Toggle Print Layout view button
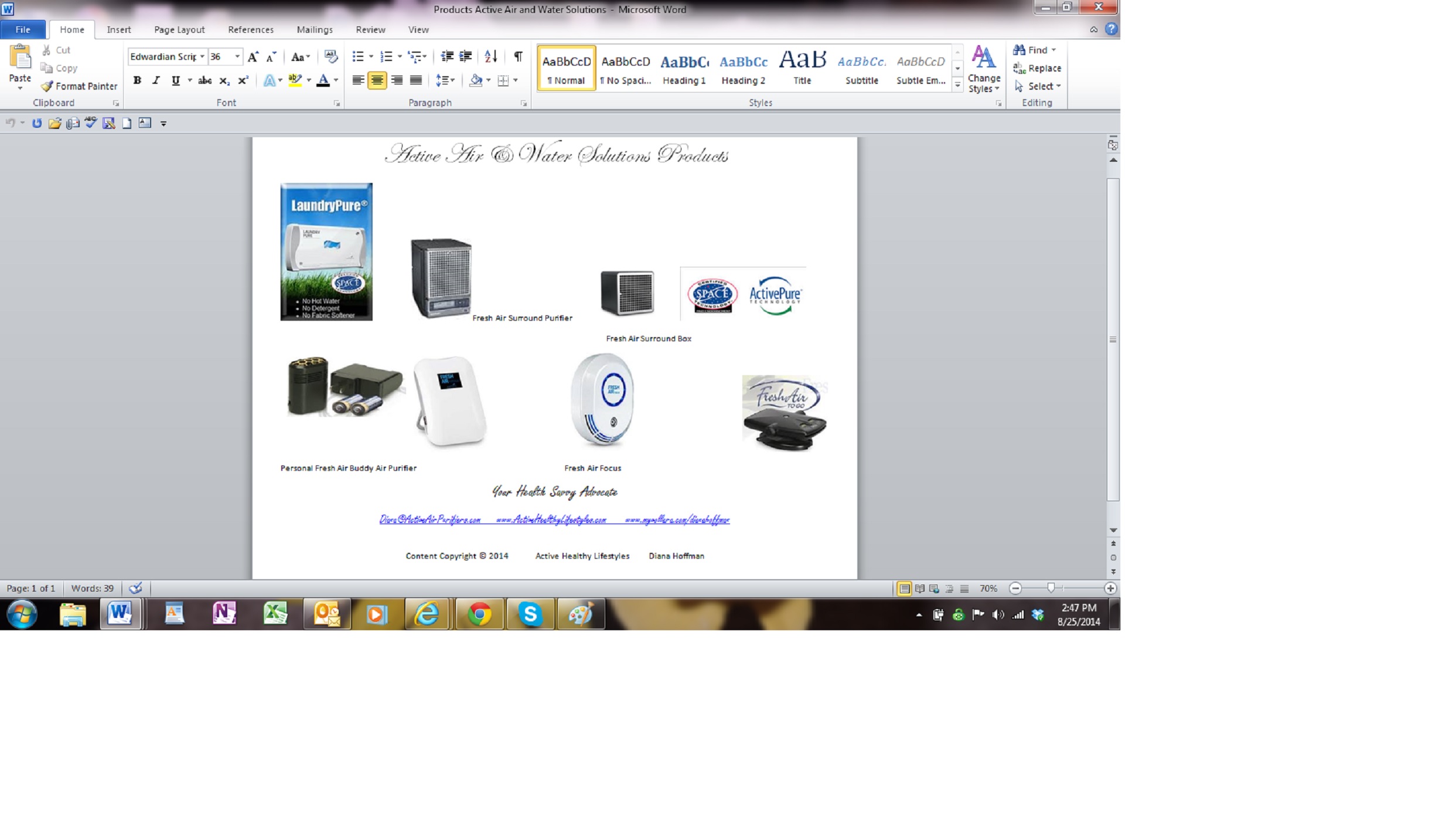This screenshot has width=1456, height=819. click(904, 589)
